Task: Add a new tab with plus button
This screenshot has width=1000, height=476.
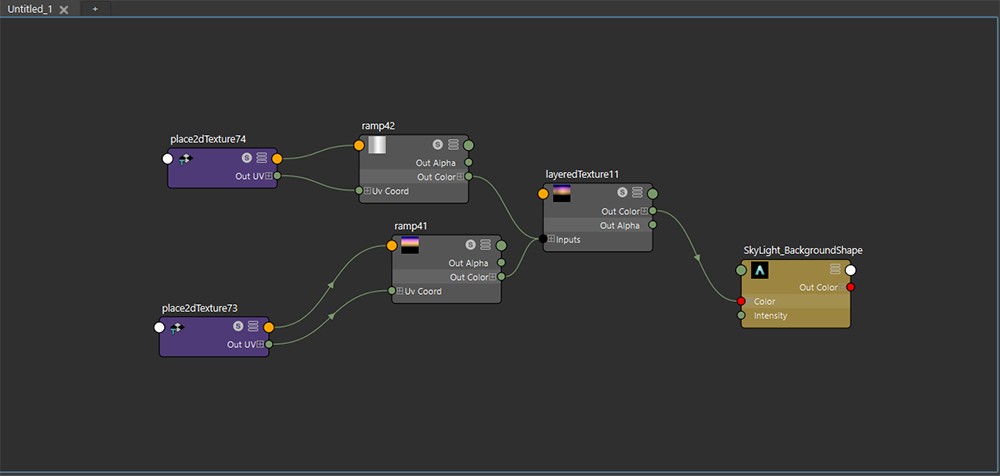Action: [x=95, y=9]
